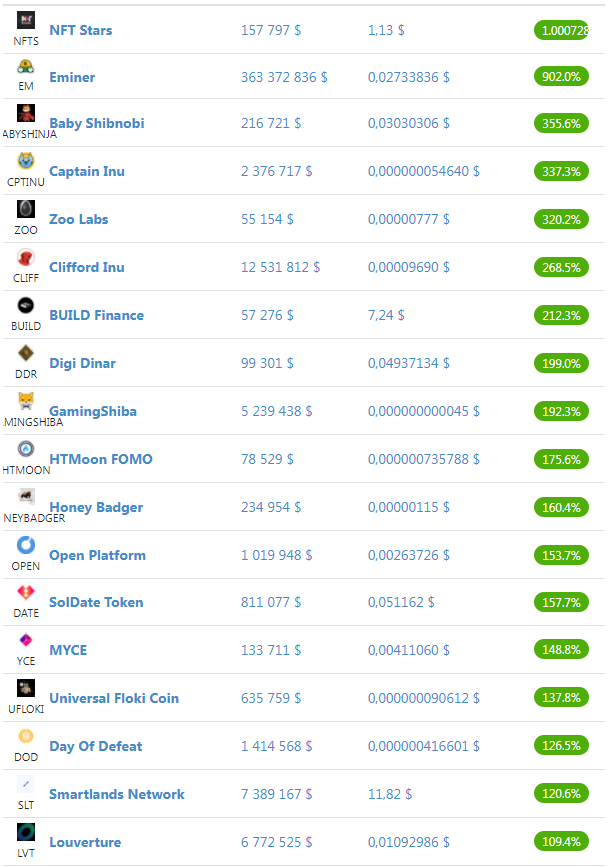The image size is (612, 867).
Task: Click the 337.3% badge for Captain Inu
Action: (561, 171)
